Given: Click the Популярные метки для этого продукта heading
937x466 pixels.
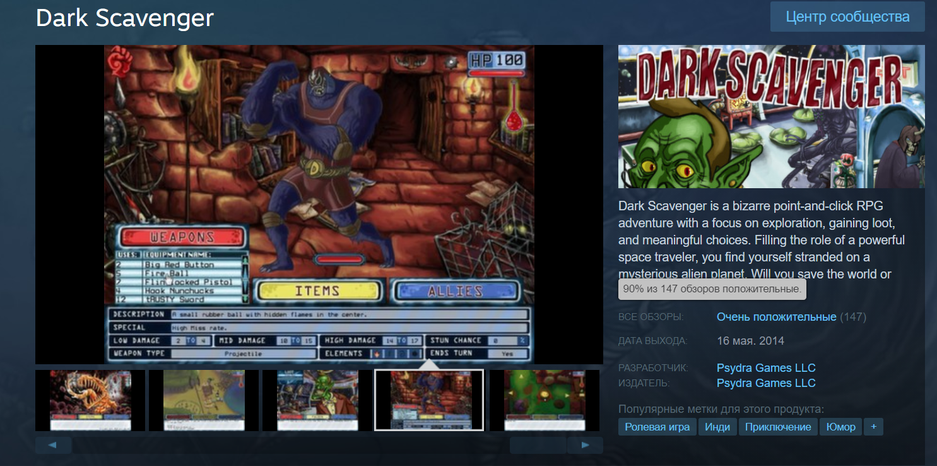Looking at the screenshot, I should [721, 409].
